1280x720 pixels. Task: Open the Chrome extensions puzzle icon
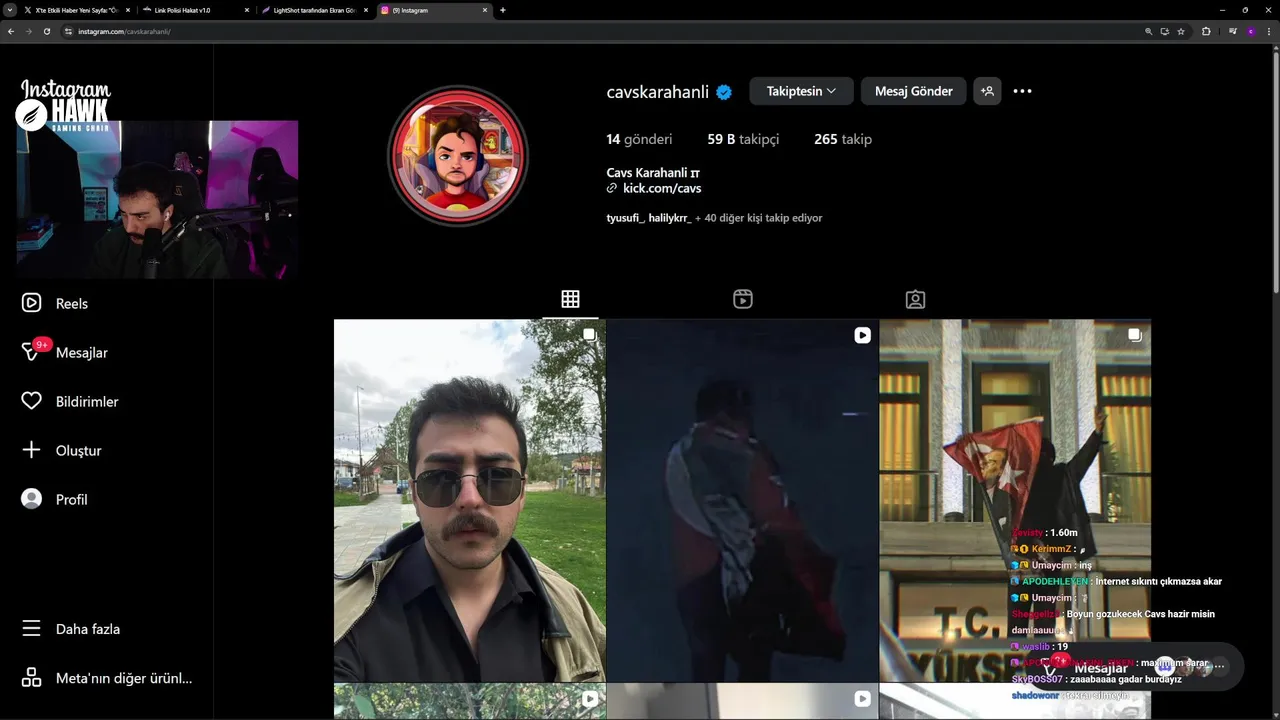[x=1206, y=31]
